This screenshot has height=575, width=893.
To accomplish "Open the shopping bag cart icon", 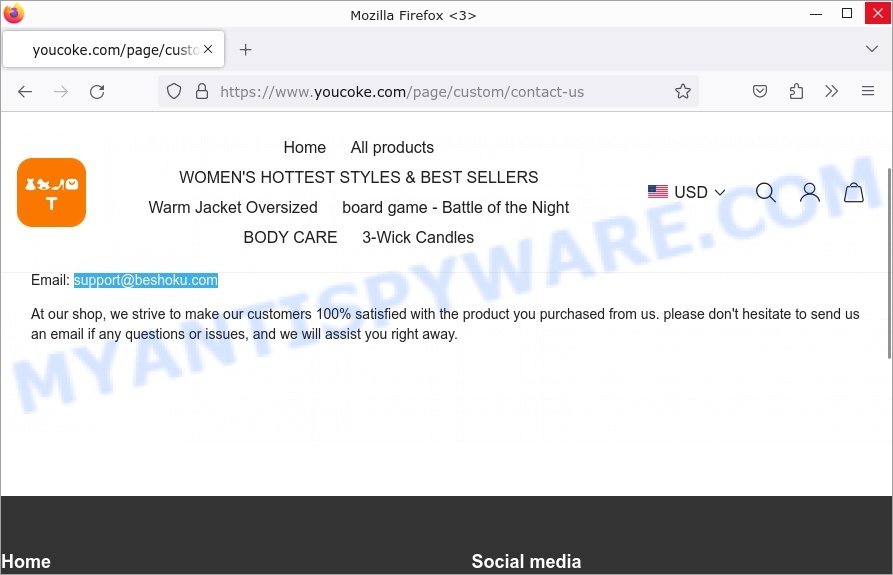I will 853,192.
